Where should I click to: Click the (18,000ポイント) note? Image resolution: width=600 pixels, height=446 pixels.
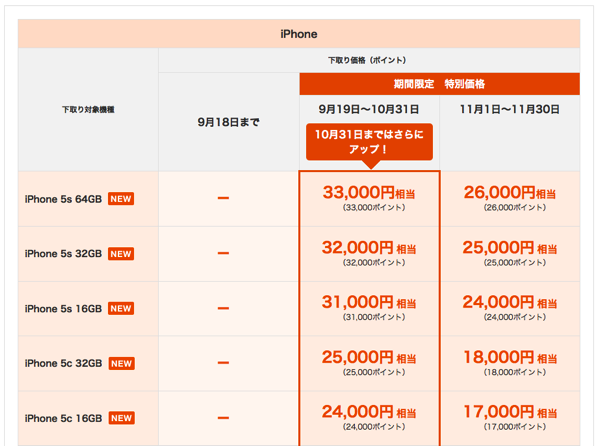(515, 372)
